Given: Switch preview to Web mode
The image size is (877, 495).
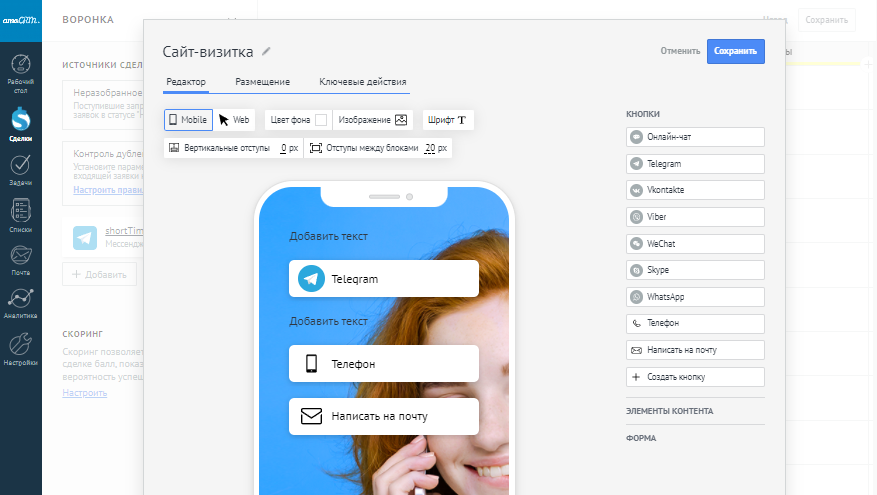Looking at the screenshot, I should point(235,120).
